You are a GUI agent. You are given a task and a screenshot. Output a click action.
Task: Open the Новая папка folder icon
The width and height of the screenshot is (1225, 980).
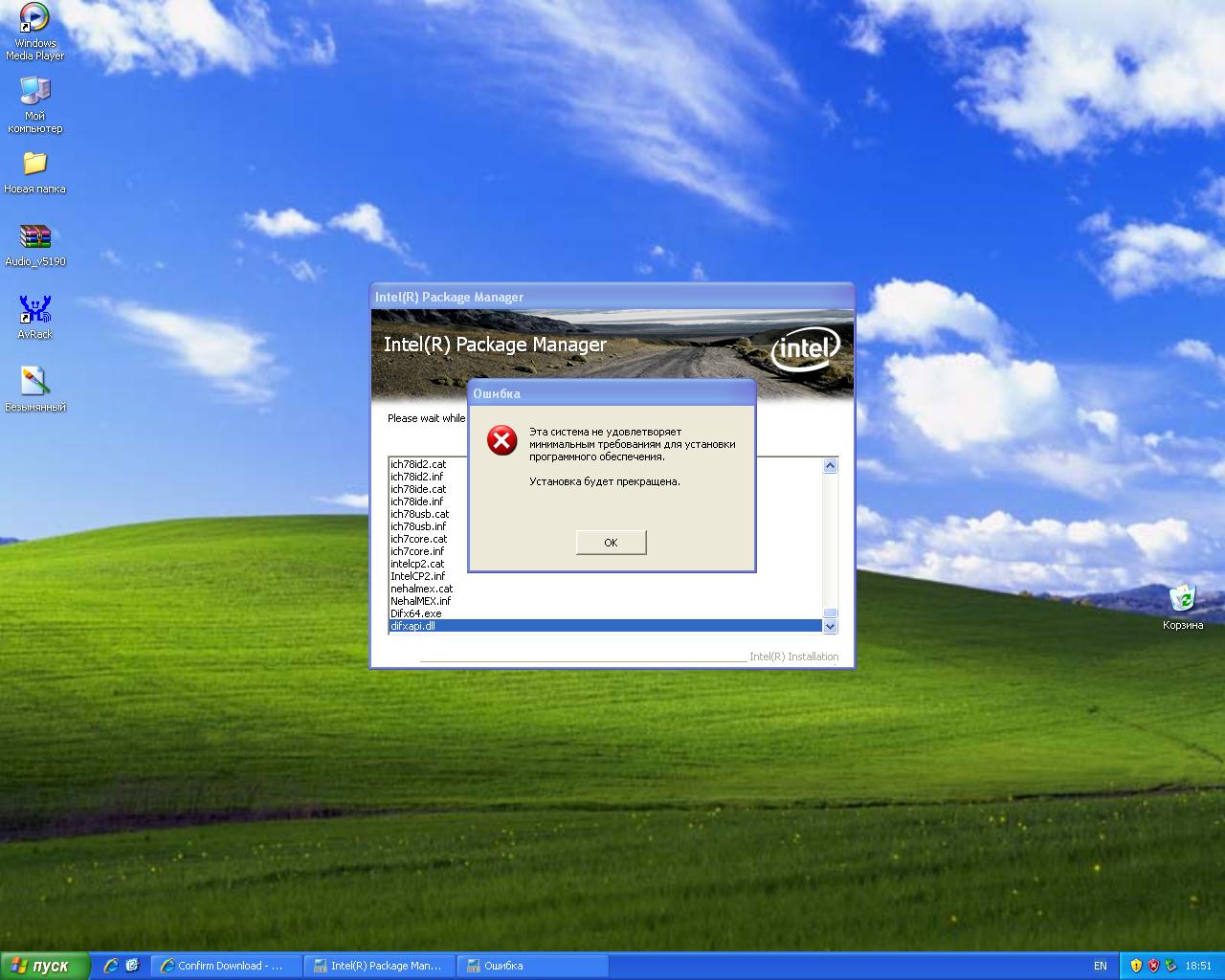pos(35,172)
